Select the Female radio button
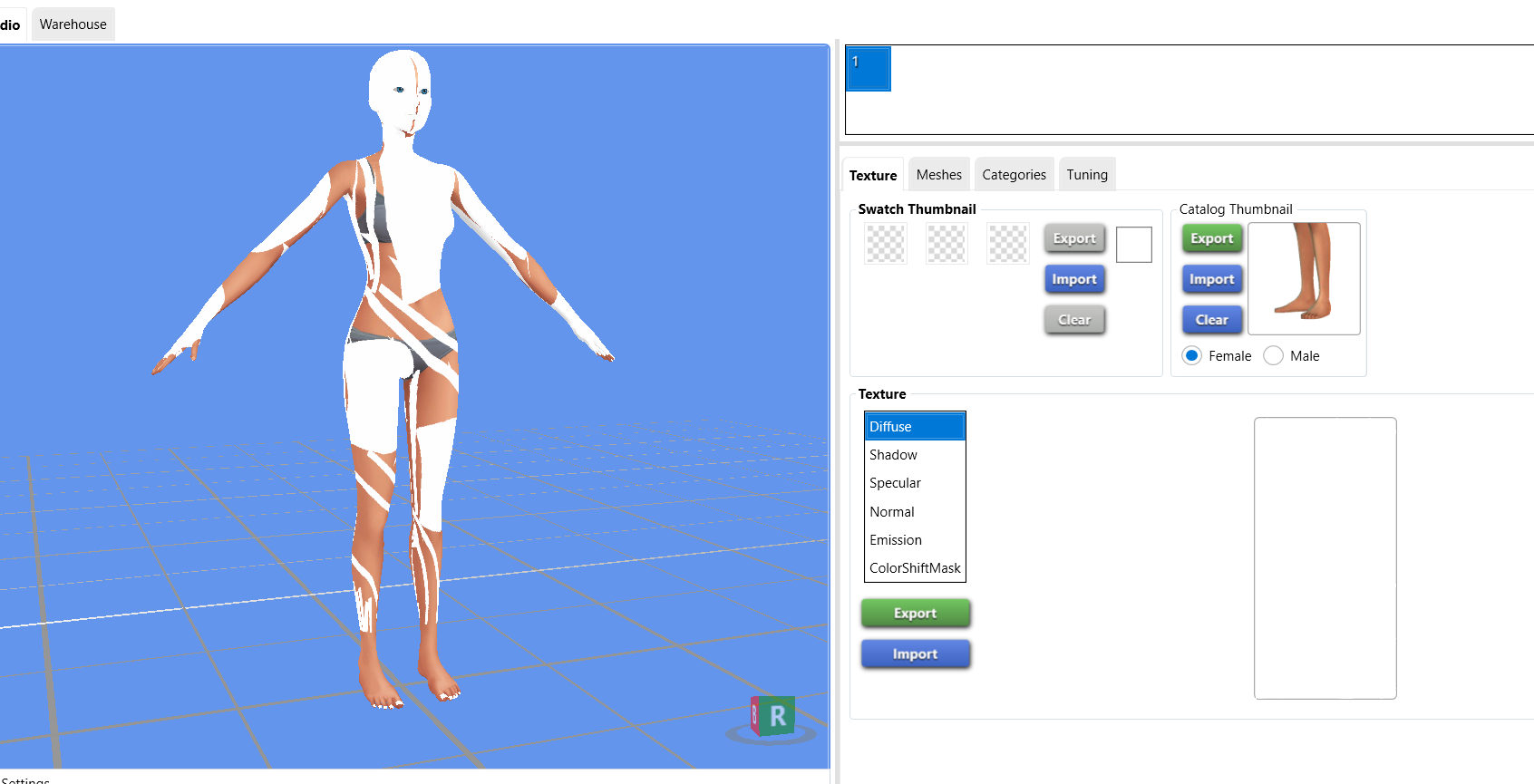The height and width of the screenshot is (784, 1534). click(1192, 355)
